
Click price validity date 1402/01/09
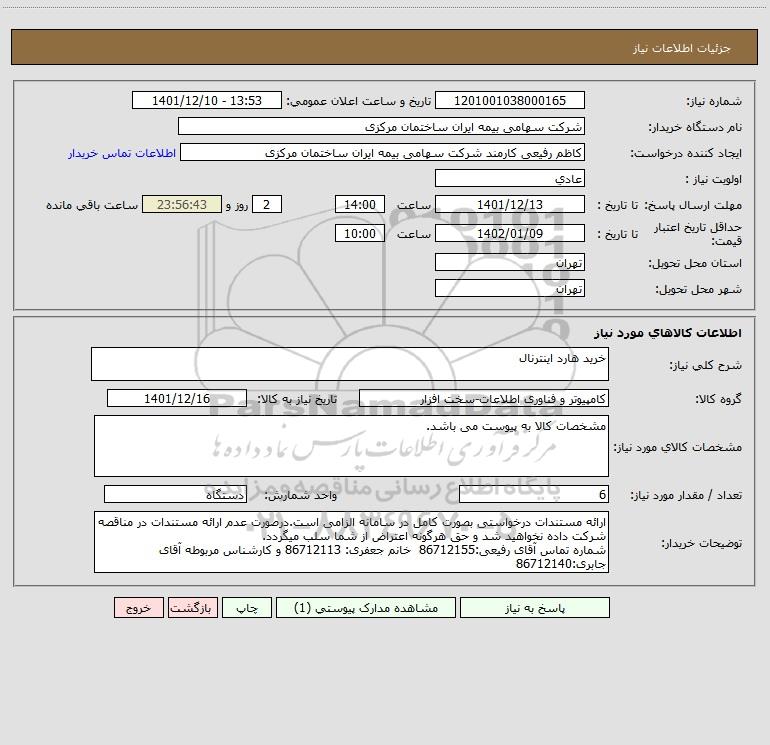tap(510, 233)
